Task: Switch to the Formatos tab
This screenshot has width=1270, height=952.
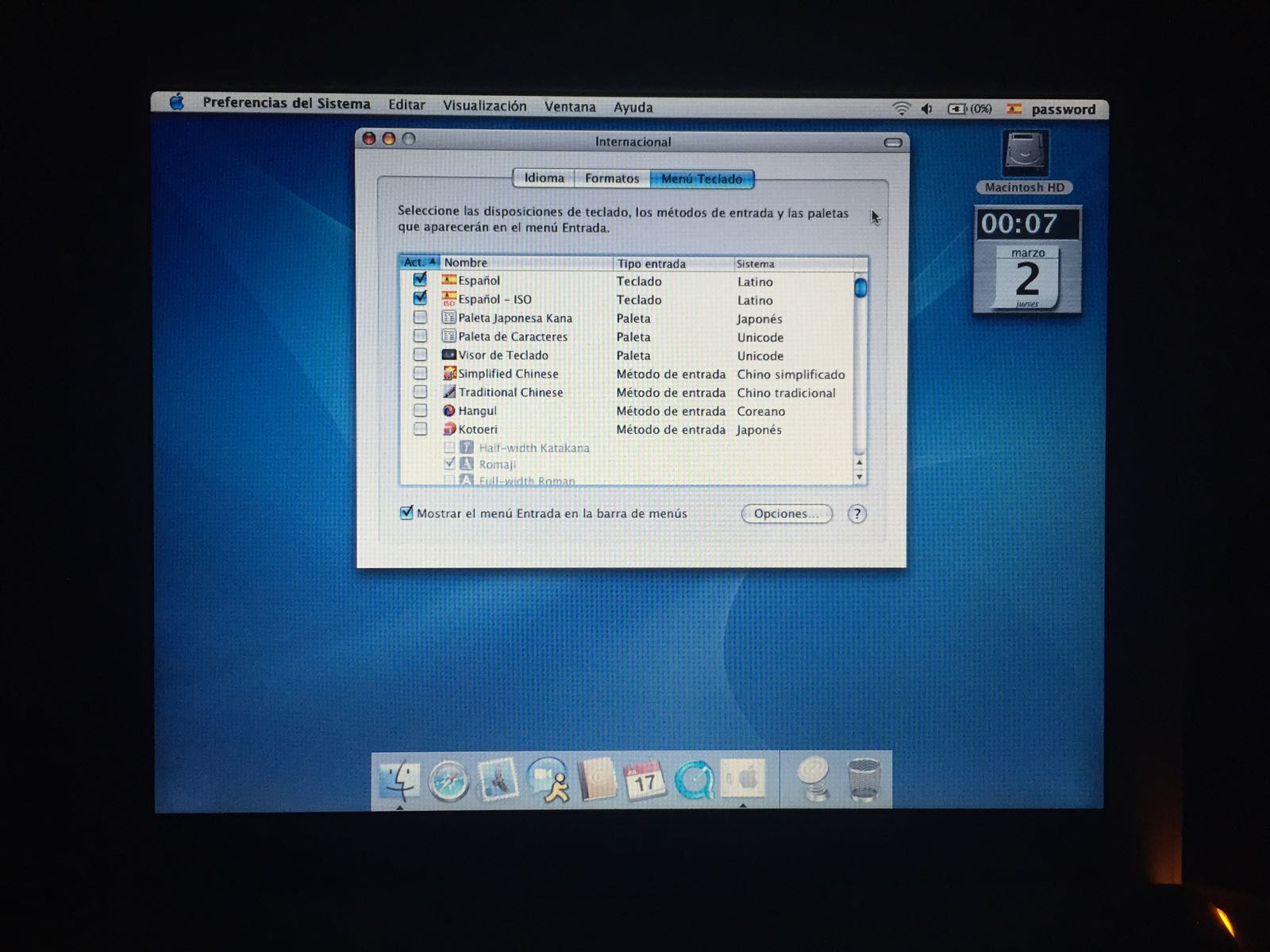Action: (612, 178)
